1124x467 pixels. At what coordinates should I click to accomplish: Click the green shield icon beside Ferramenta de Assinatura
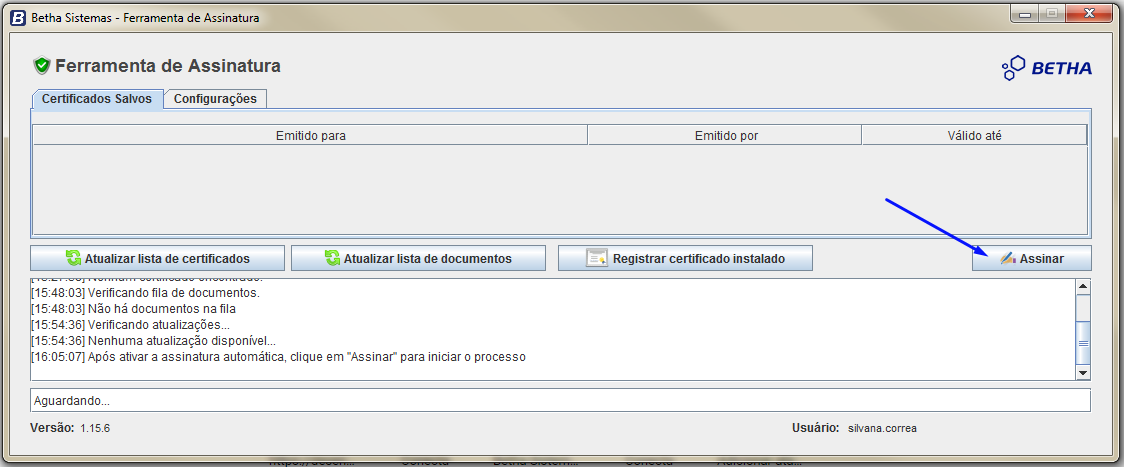click(42, 66)
